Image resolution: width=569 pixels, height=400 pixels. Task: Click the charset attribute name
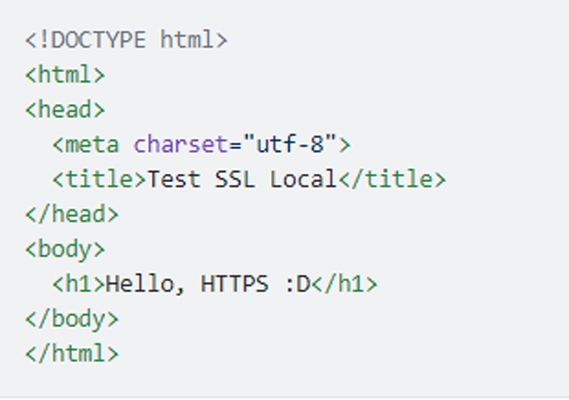click(x=181, y=144)
